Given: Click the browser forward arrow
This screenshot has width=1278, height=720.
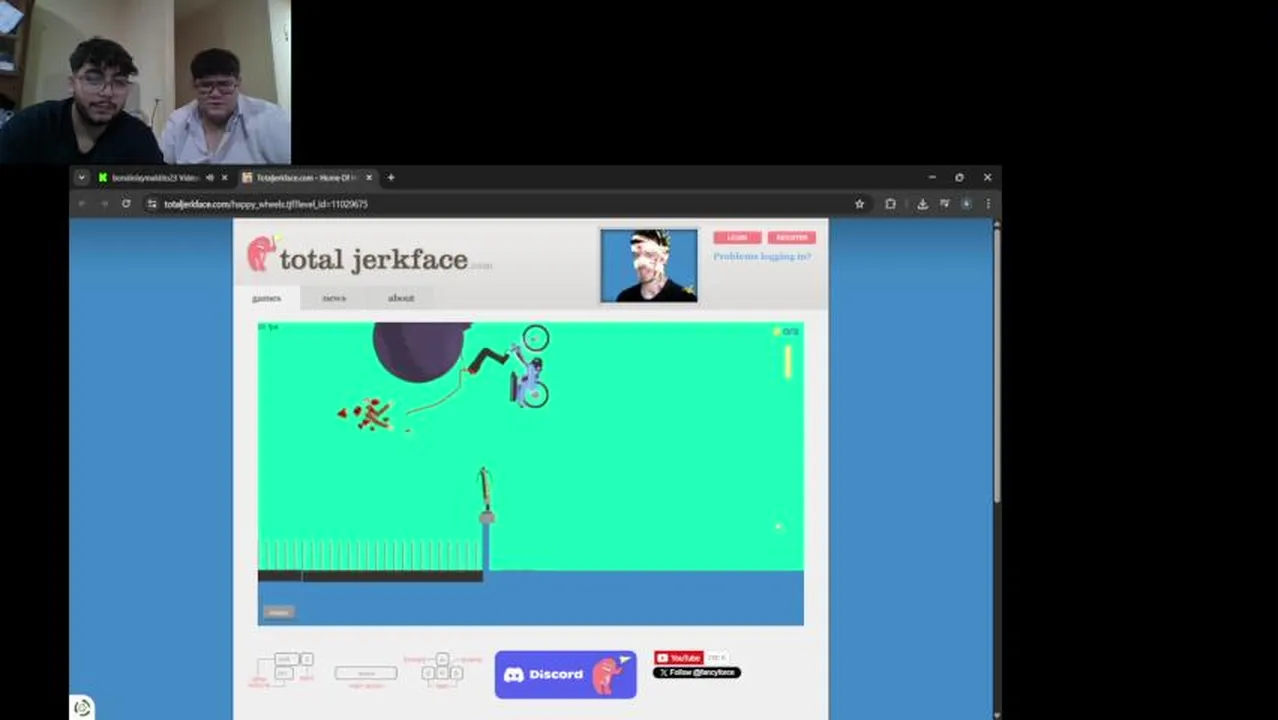Looking at the screenshot, I should pos(104,204).
